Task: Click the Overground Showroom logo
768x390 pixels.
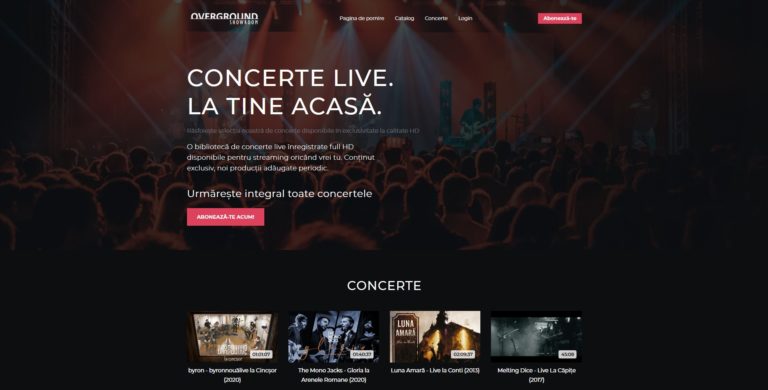Action: 224,19
